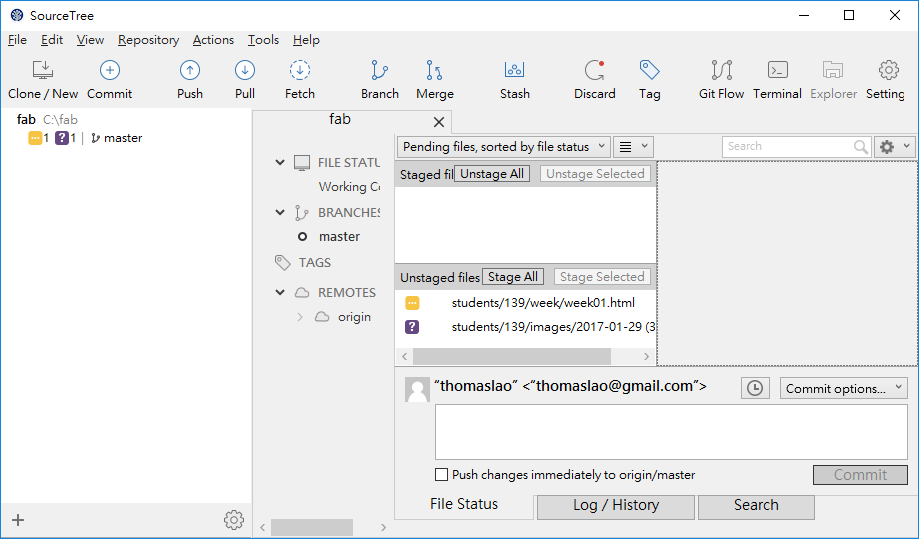919x539 pixels.
Task: Open the Actions menu
Action: tap(213, 40)
